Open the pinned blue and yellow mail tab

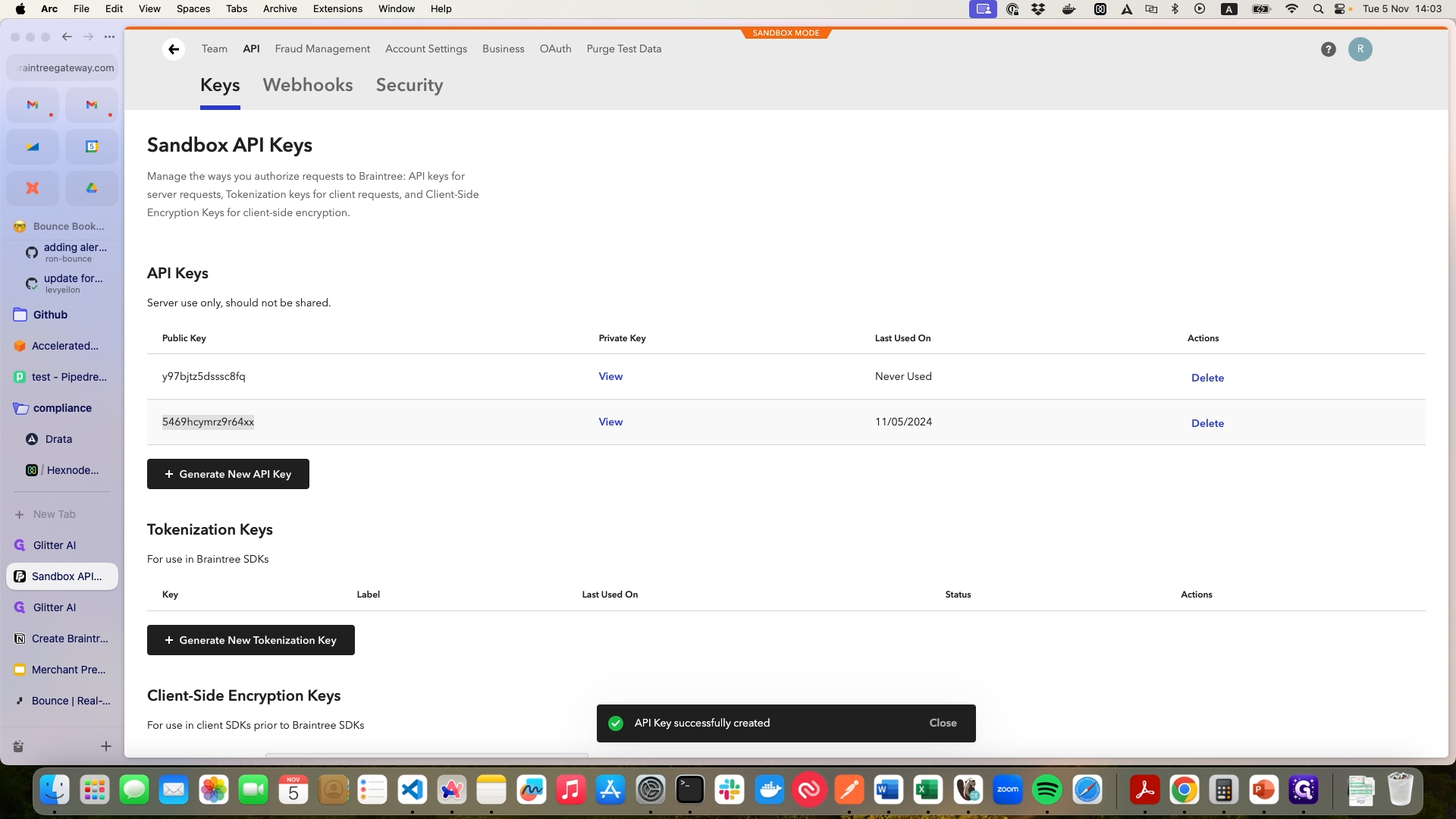pyautogui.click(x=33, y=146)
